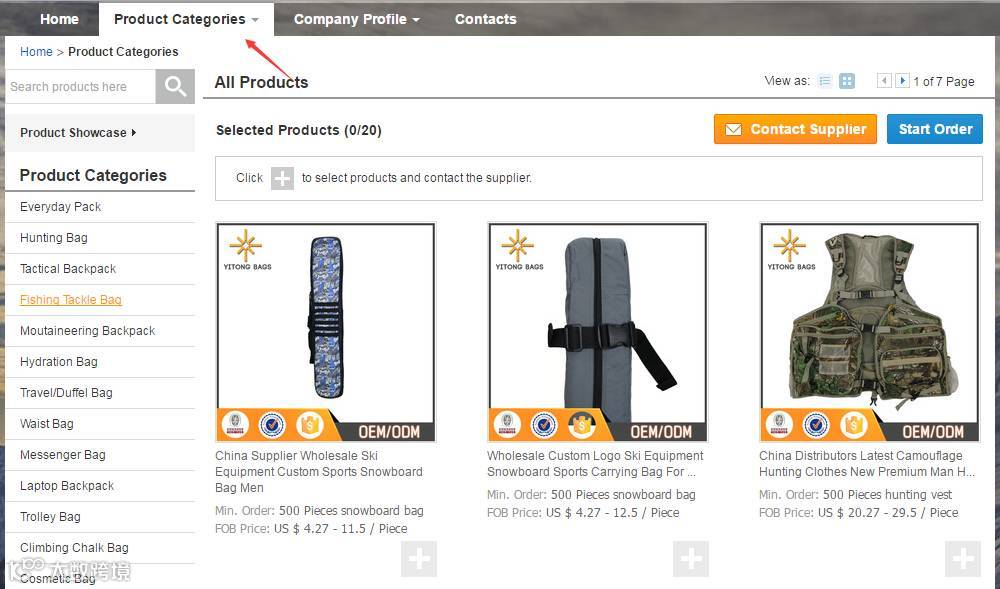1000x589 pixels.
Task: Expand Product Categories dropdown in navbar
Action: [x=186, y=19]
